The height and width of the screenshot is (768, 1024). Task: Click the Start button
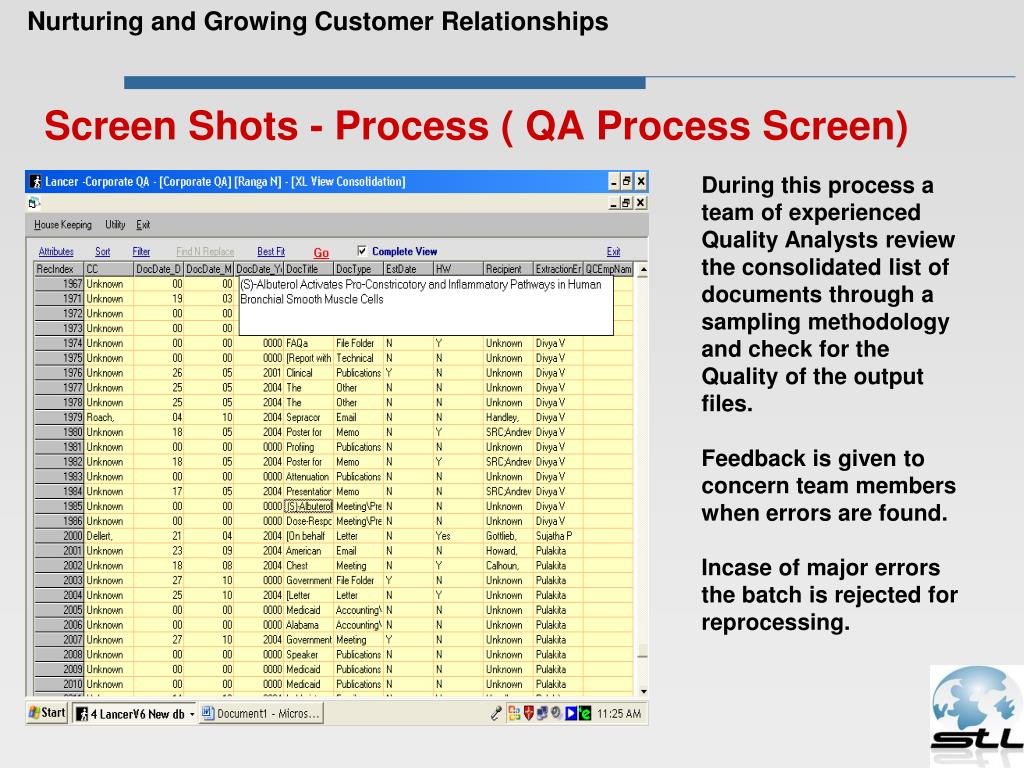pyautogui.click(x=47, y=712)
